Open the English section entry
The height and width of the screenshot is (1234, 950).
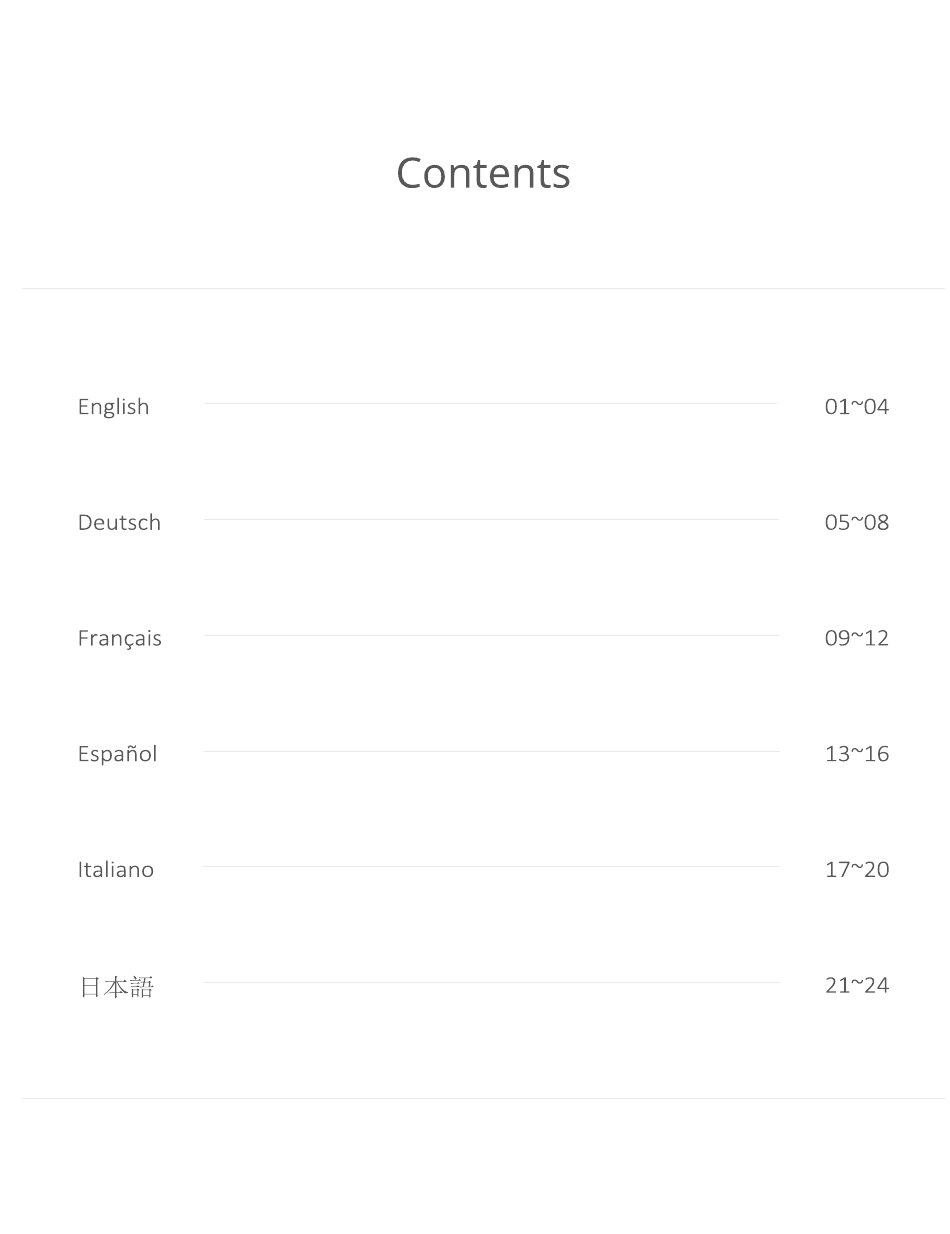tap(113, 407)
